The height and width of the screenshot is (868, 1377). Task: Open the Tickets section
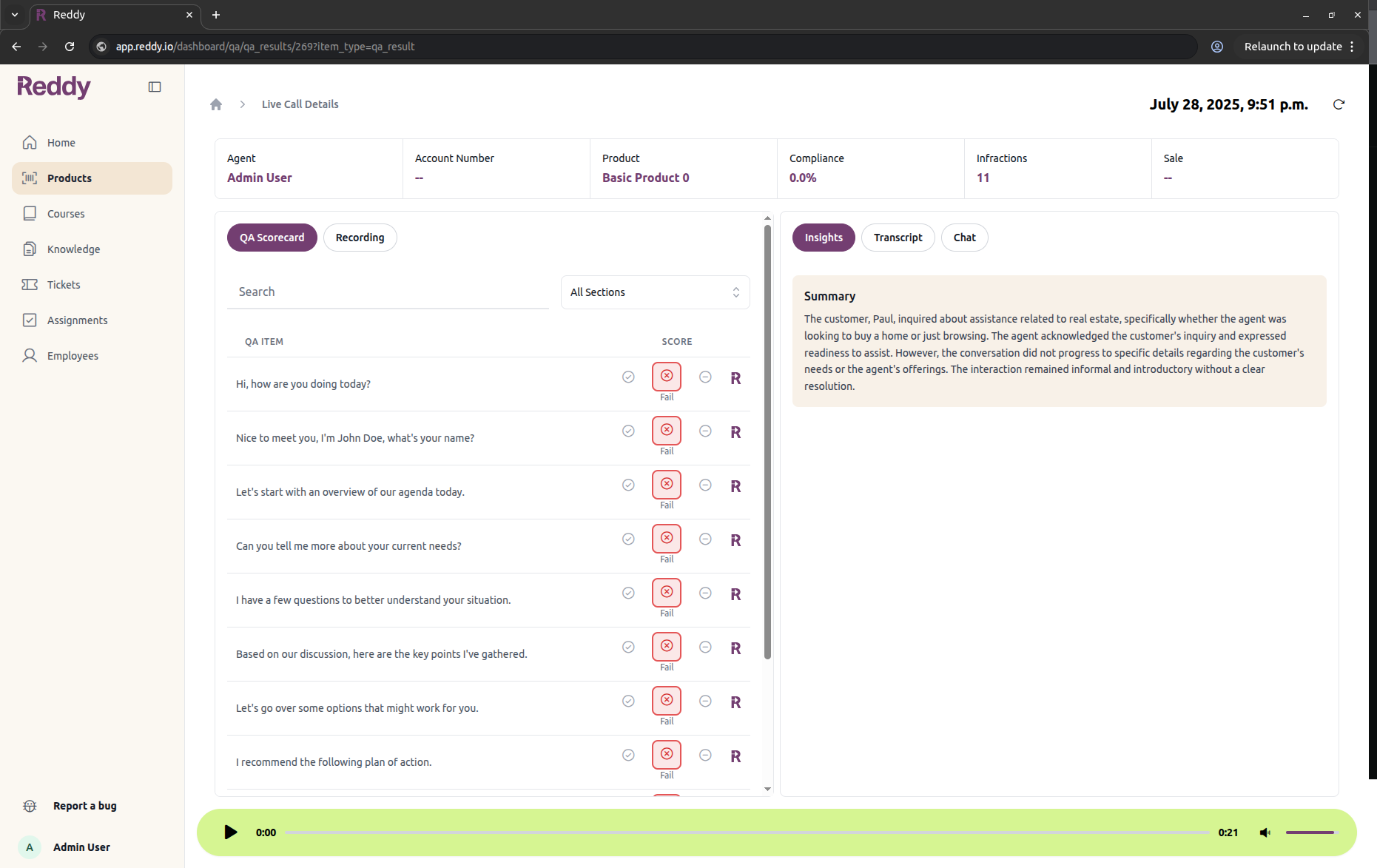pos(64,284)
